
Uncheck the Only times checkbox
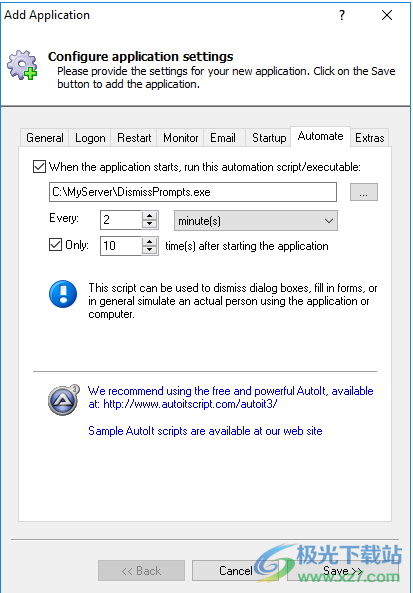click(55, 245)
